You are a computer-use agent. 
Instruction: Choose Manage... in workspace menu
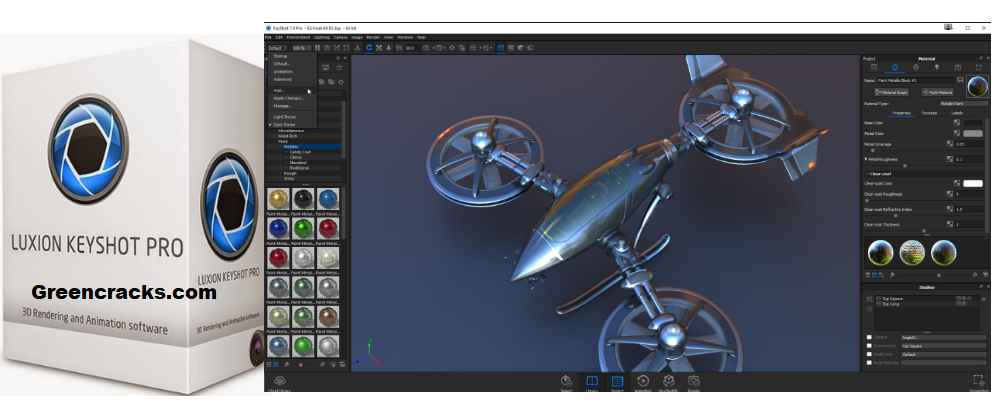pyautogui.click(x=282, y=106)
